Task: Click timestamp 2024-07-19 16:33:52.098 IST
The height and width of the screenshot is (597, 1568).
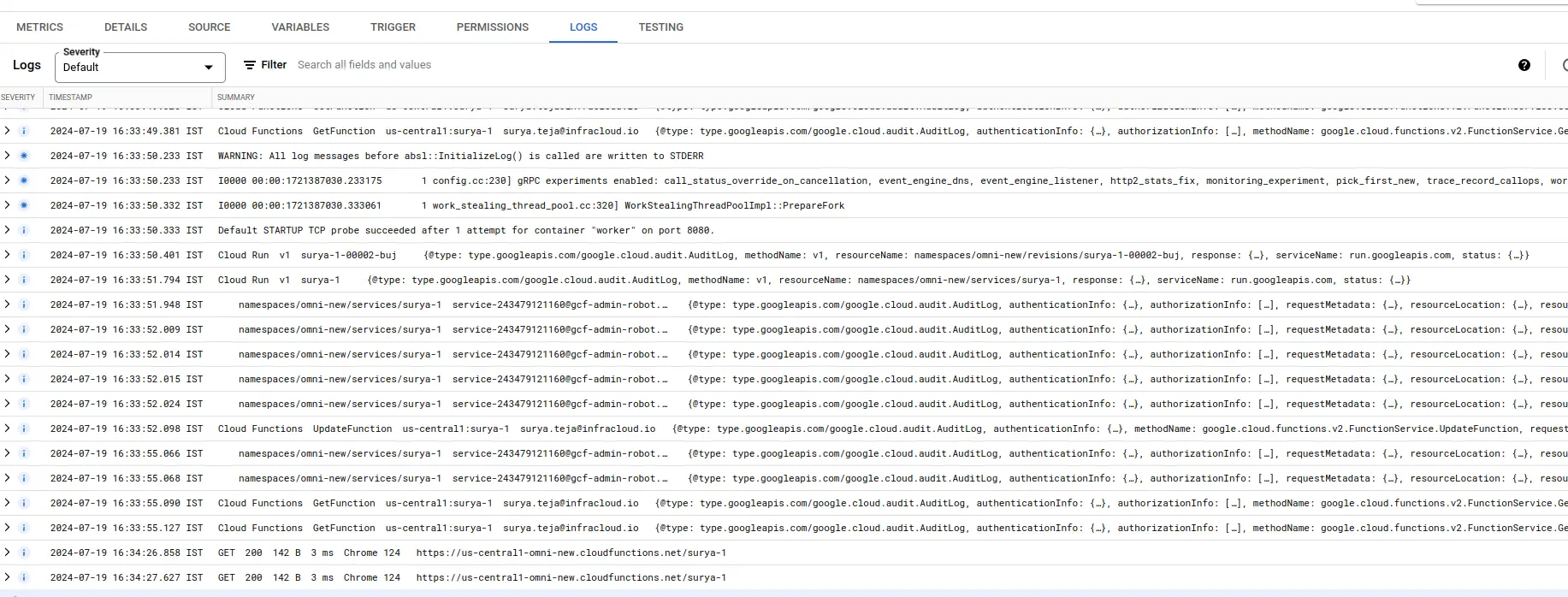Action: pyautogui.click(x=127, y=429)
